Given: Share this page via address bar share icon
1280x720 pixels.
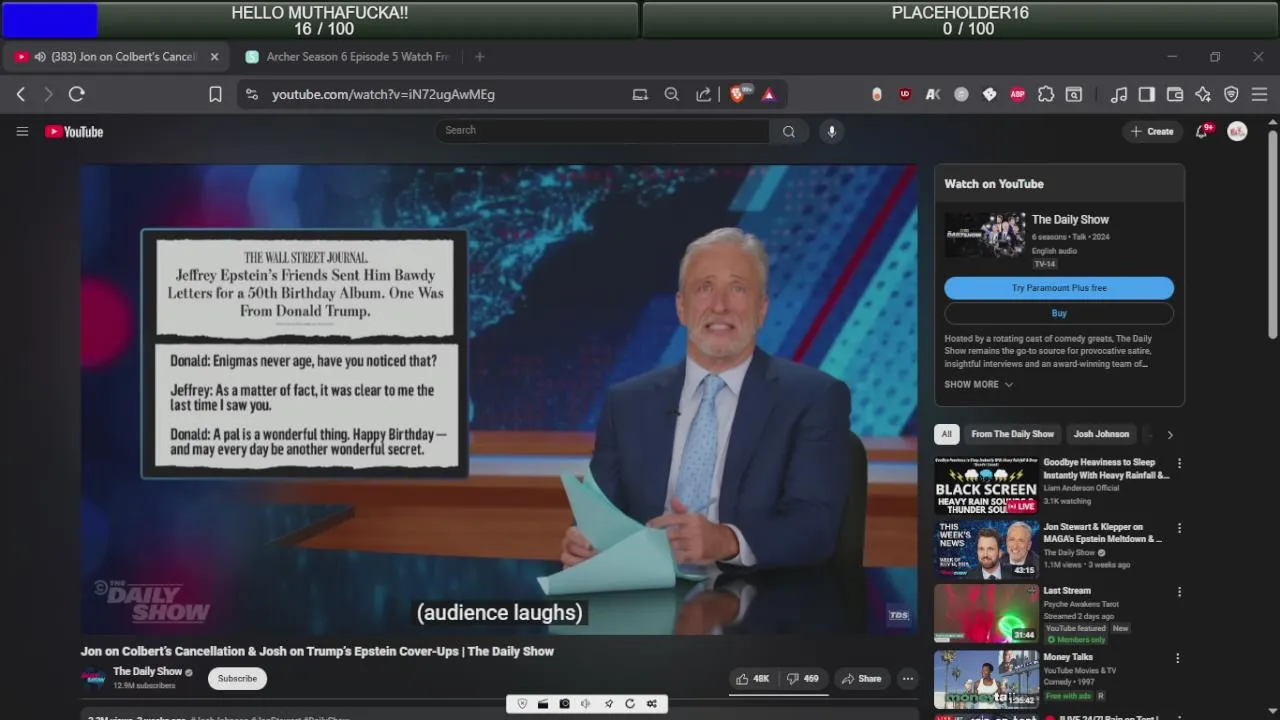Looking at the screenshot, I should 704,94.
